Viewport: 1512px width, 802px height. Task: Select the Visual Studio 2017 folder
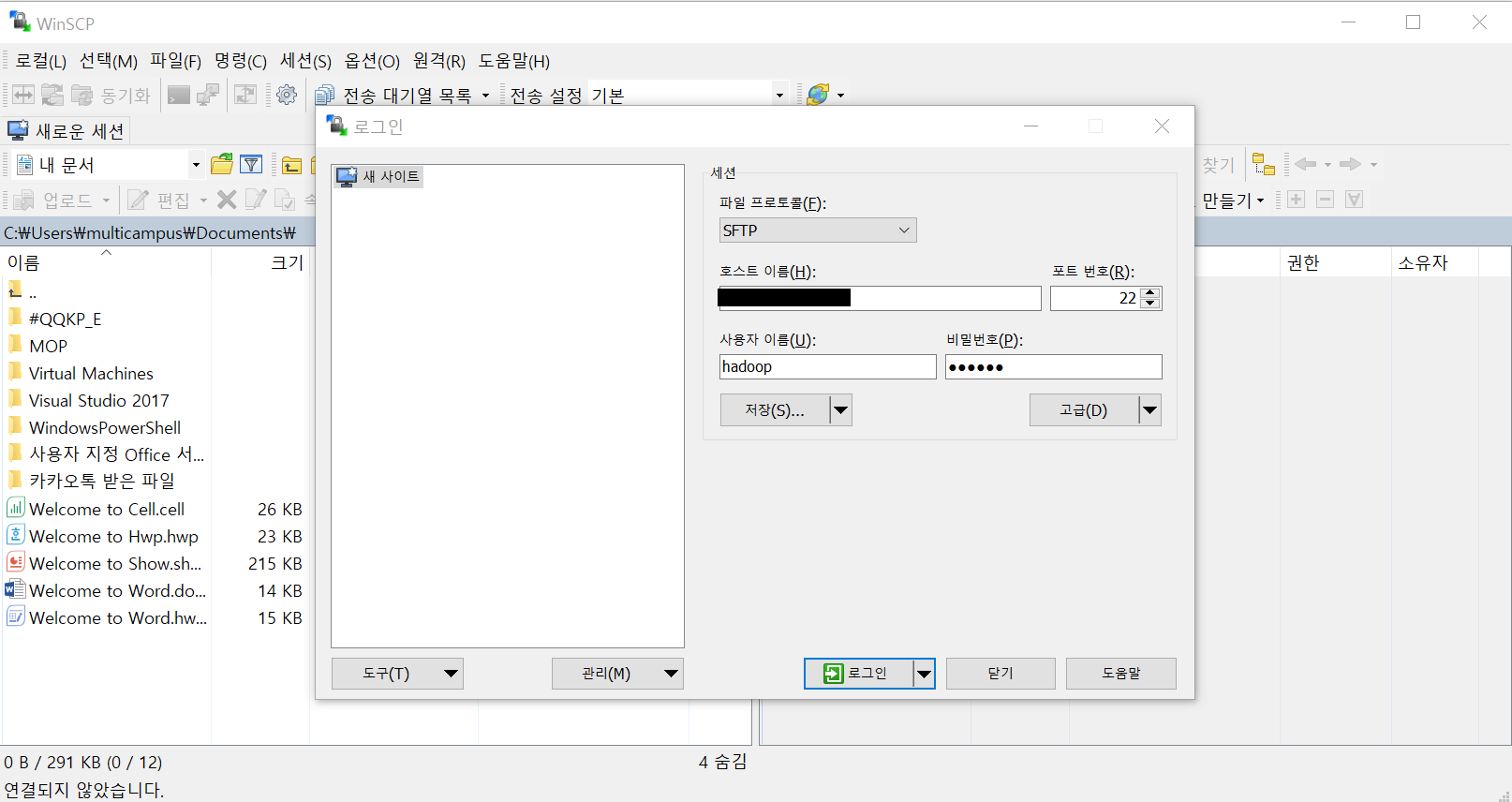coord(98,400)
